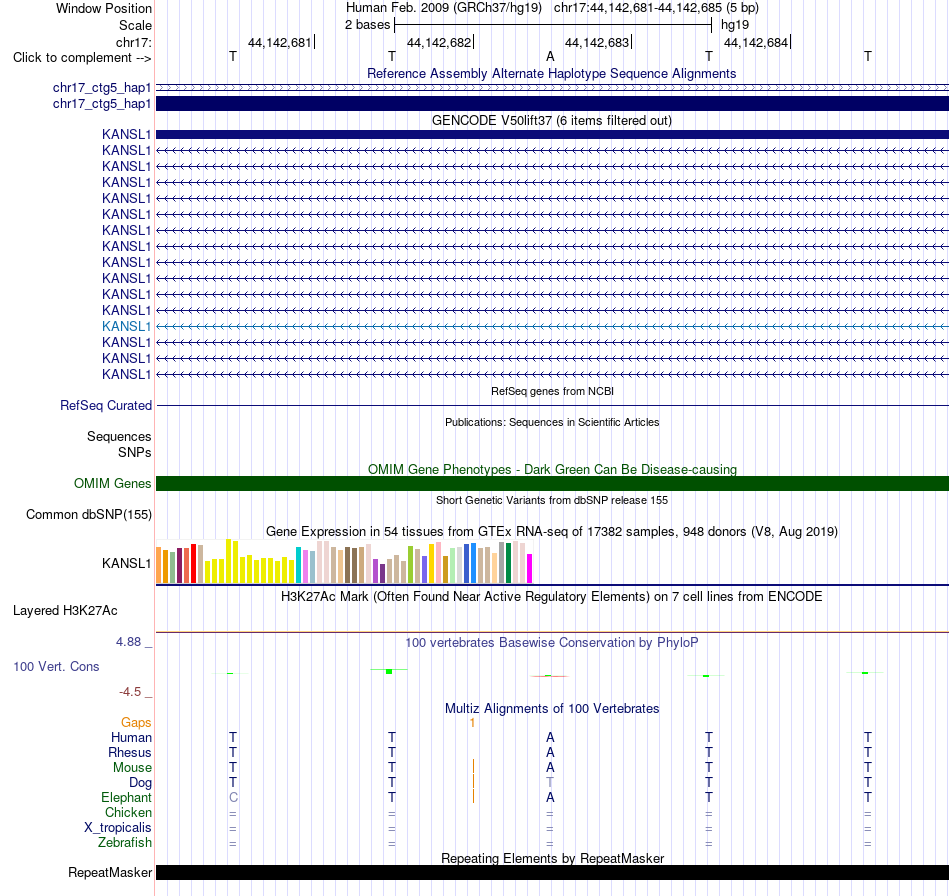This screenshot has width=950, height=896.
Task: Click position label 44,142,683
Action: (597, 42)
